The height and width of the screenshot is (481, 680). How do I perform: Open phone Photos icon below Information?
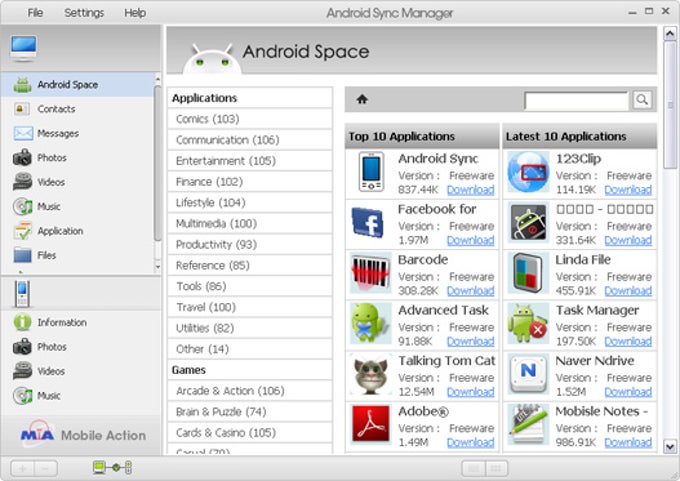pyautogui.click(x=22, y=347)
